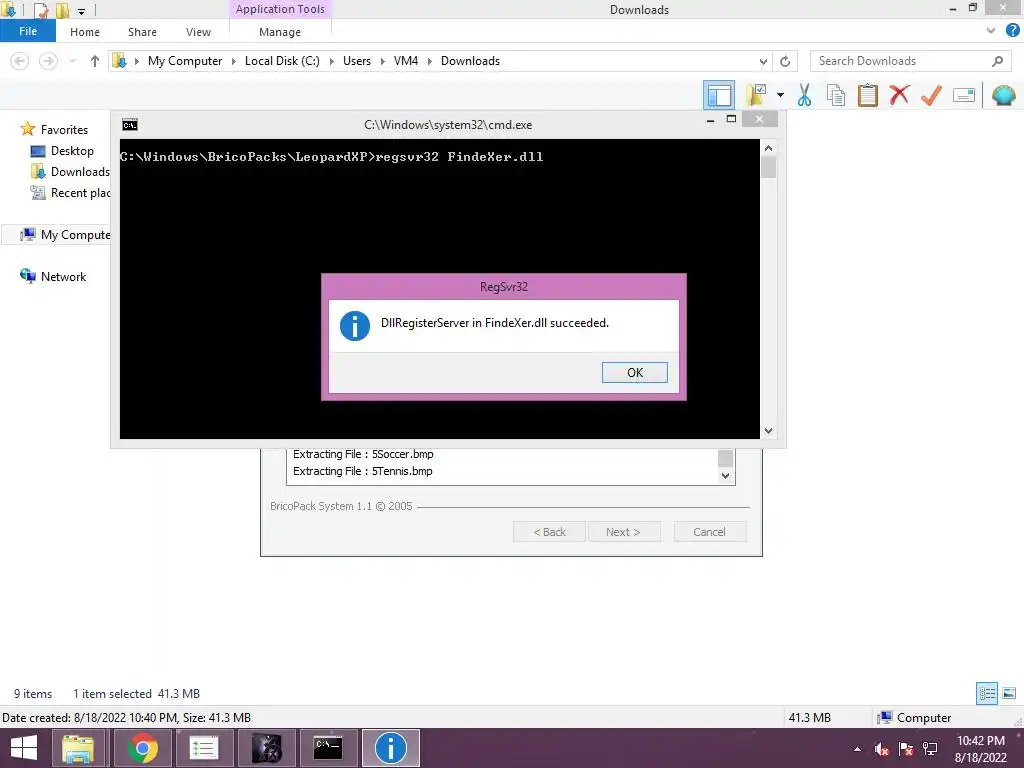Select Network in the navigation pane

[63, 276]
